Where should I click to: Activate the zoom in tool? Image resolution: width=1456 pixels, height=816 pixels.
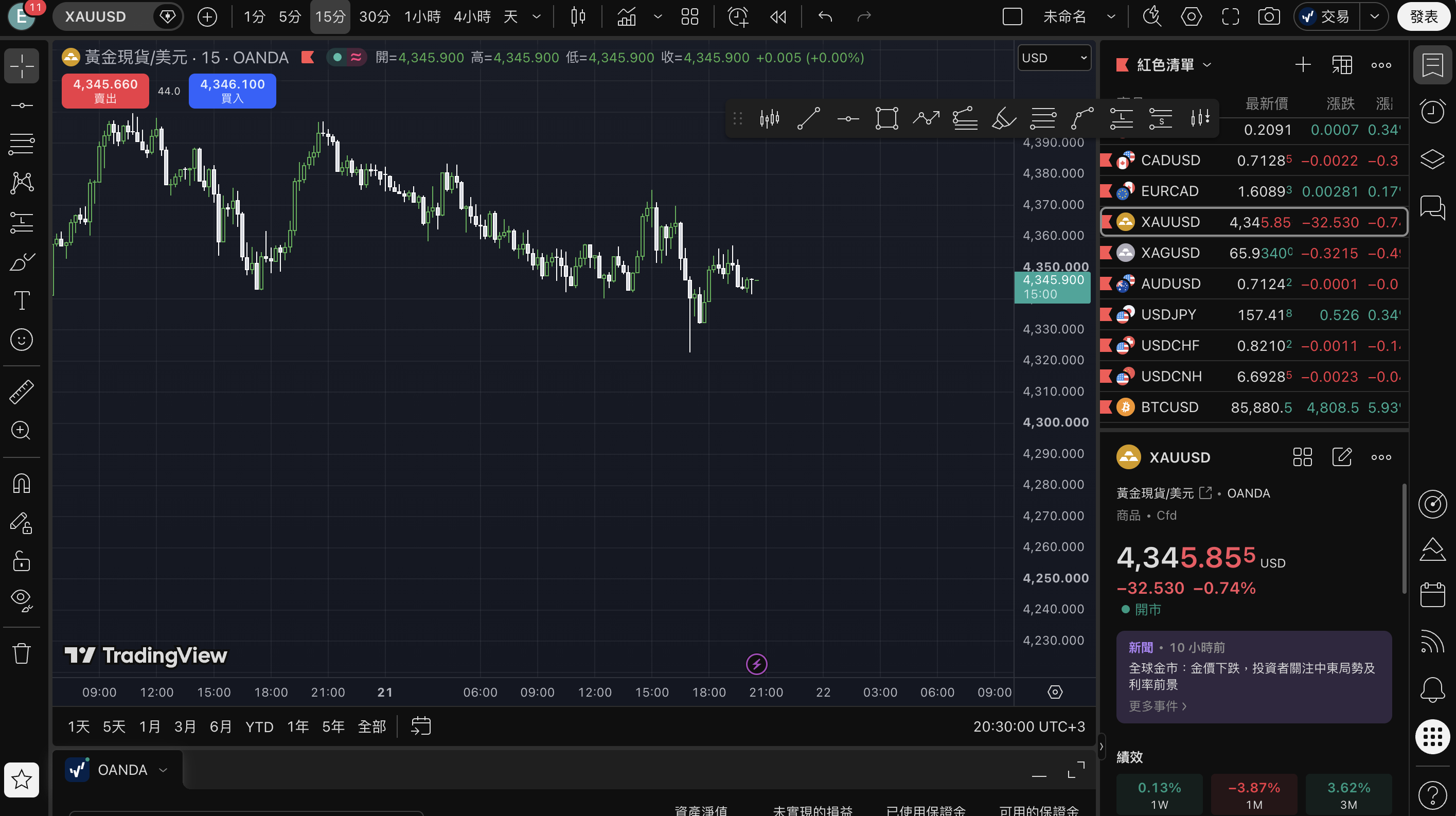pos(22,431)
